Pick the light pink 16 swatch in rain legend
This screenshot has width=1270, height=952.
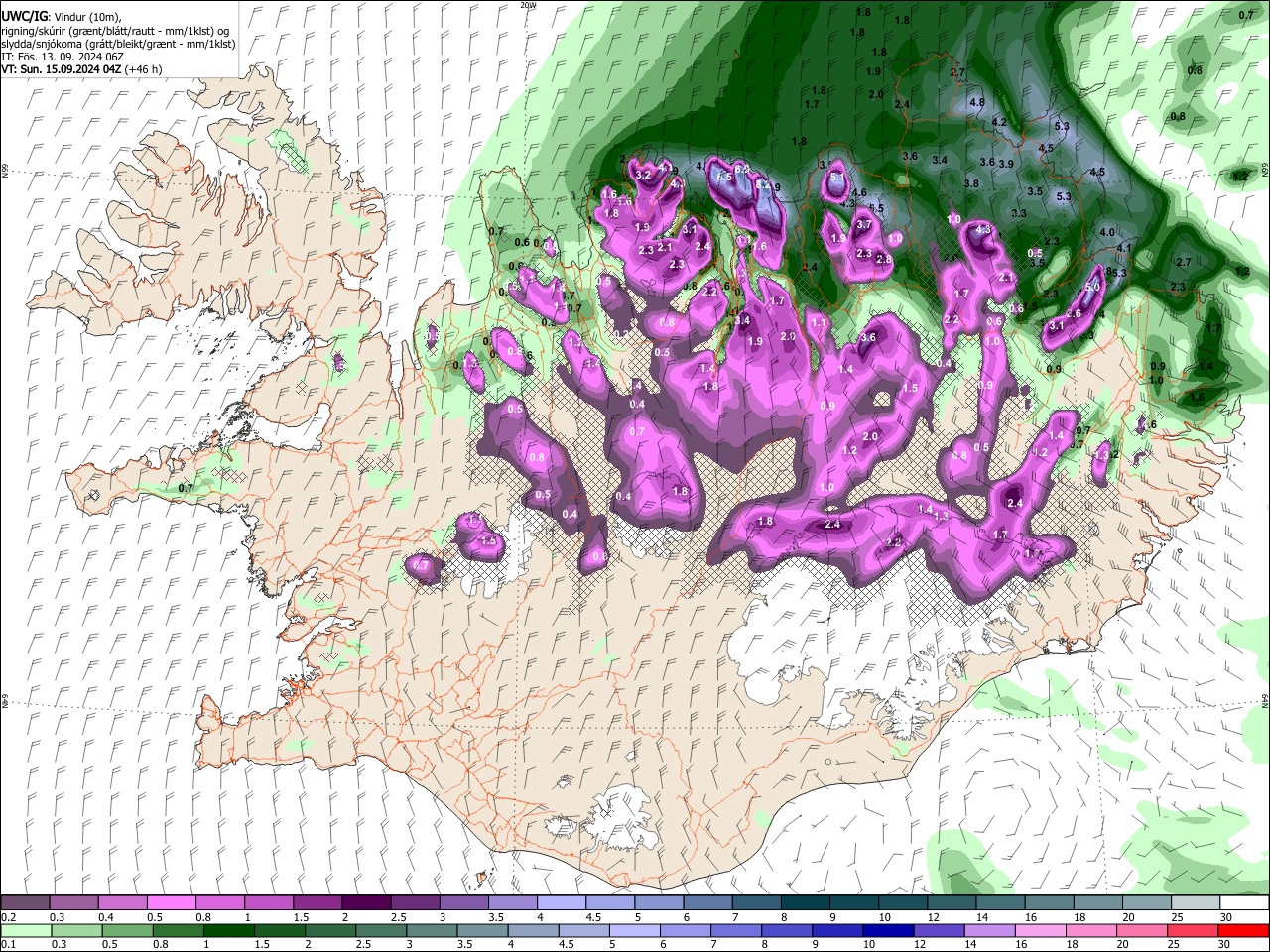(1039, 930)
